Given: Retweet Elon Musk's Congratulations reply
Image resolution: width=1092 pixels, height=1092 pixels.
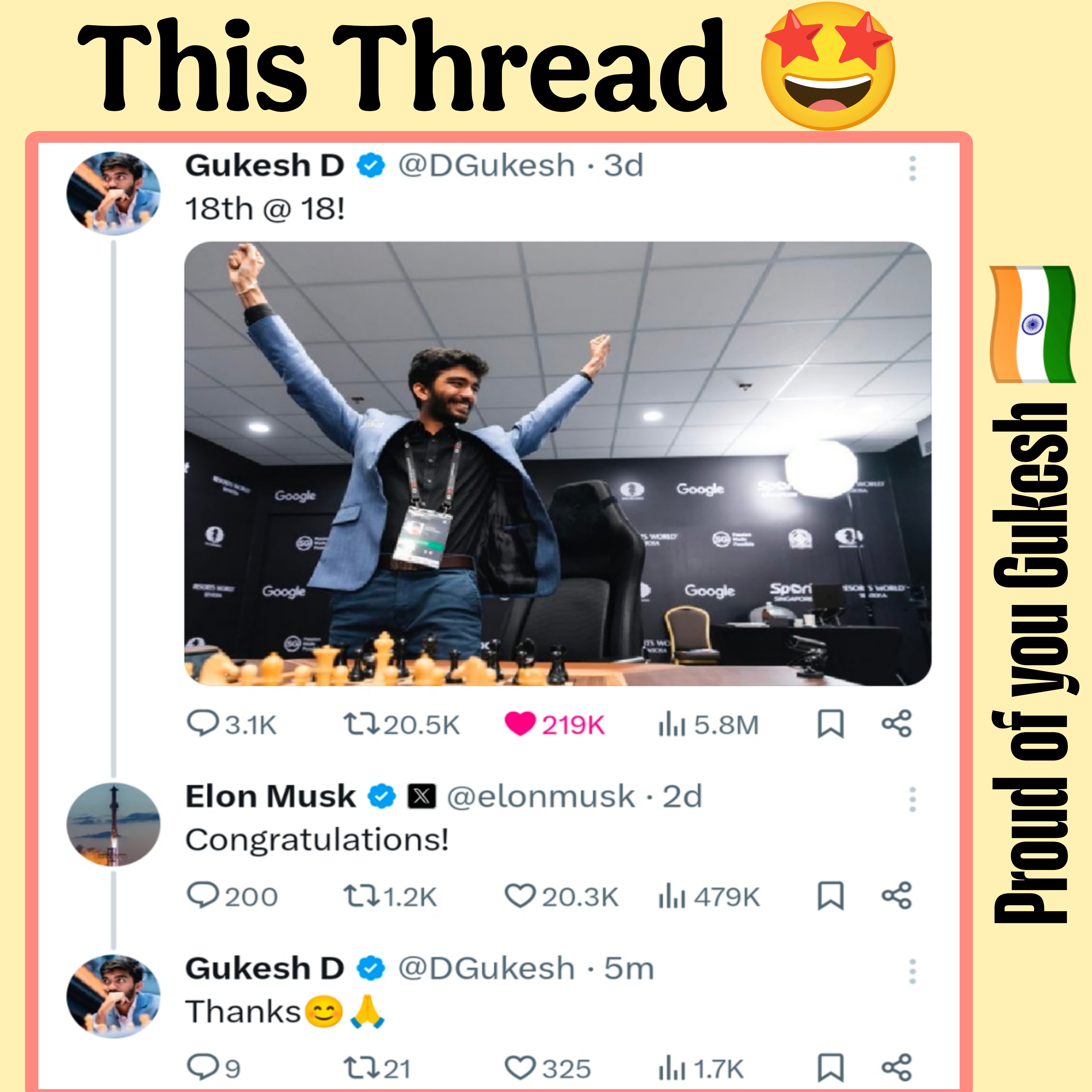Looking at the screenshot, I should click(x=390, y=896).
